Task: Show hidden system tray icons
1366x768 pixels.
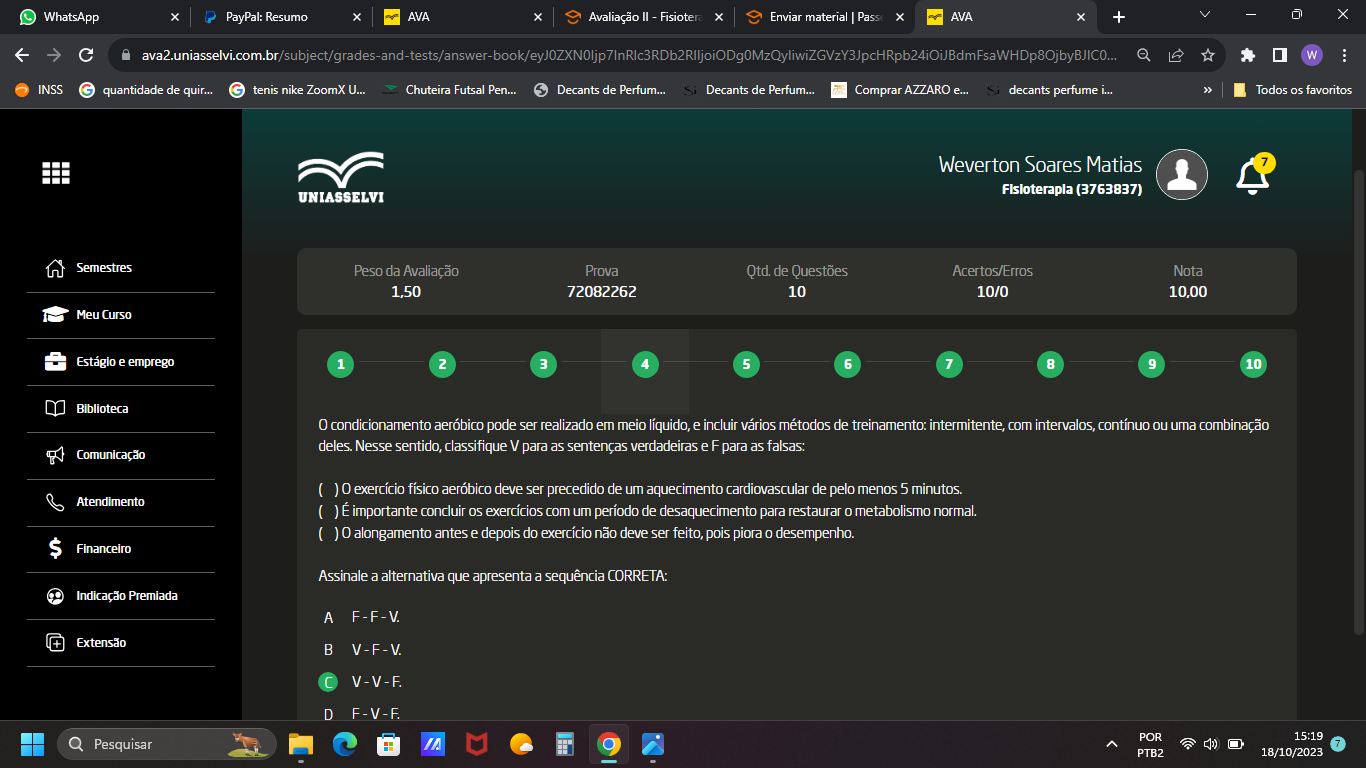Action: click(x=1111, y=744)
